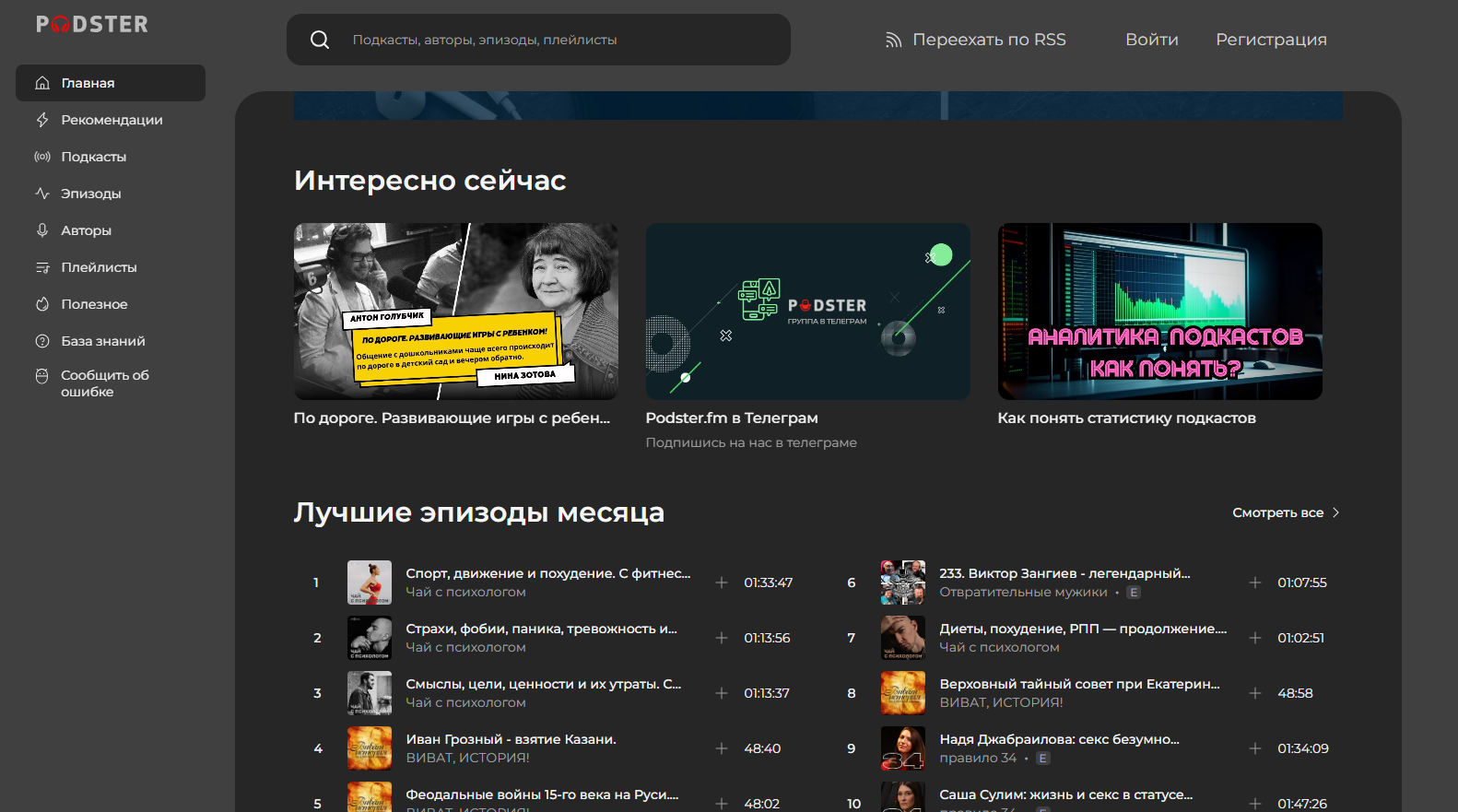The width and height of the screenshot is (1458, 812).
Task: Click the search magnifier icon
Action: pyautogui.click(x=320, y=40)
